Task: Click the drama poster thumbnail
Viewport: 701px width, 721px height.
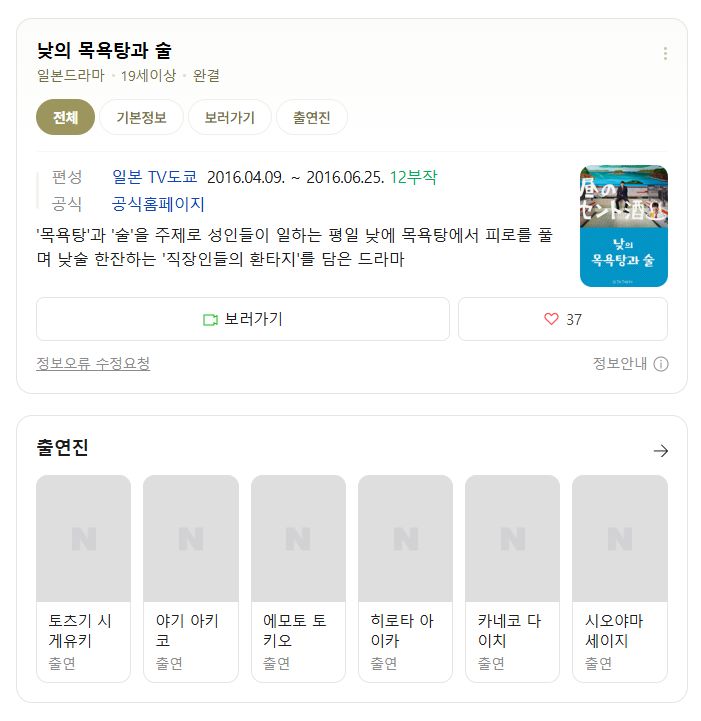Action: [x=623, y=226]
